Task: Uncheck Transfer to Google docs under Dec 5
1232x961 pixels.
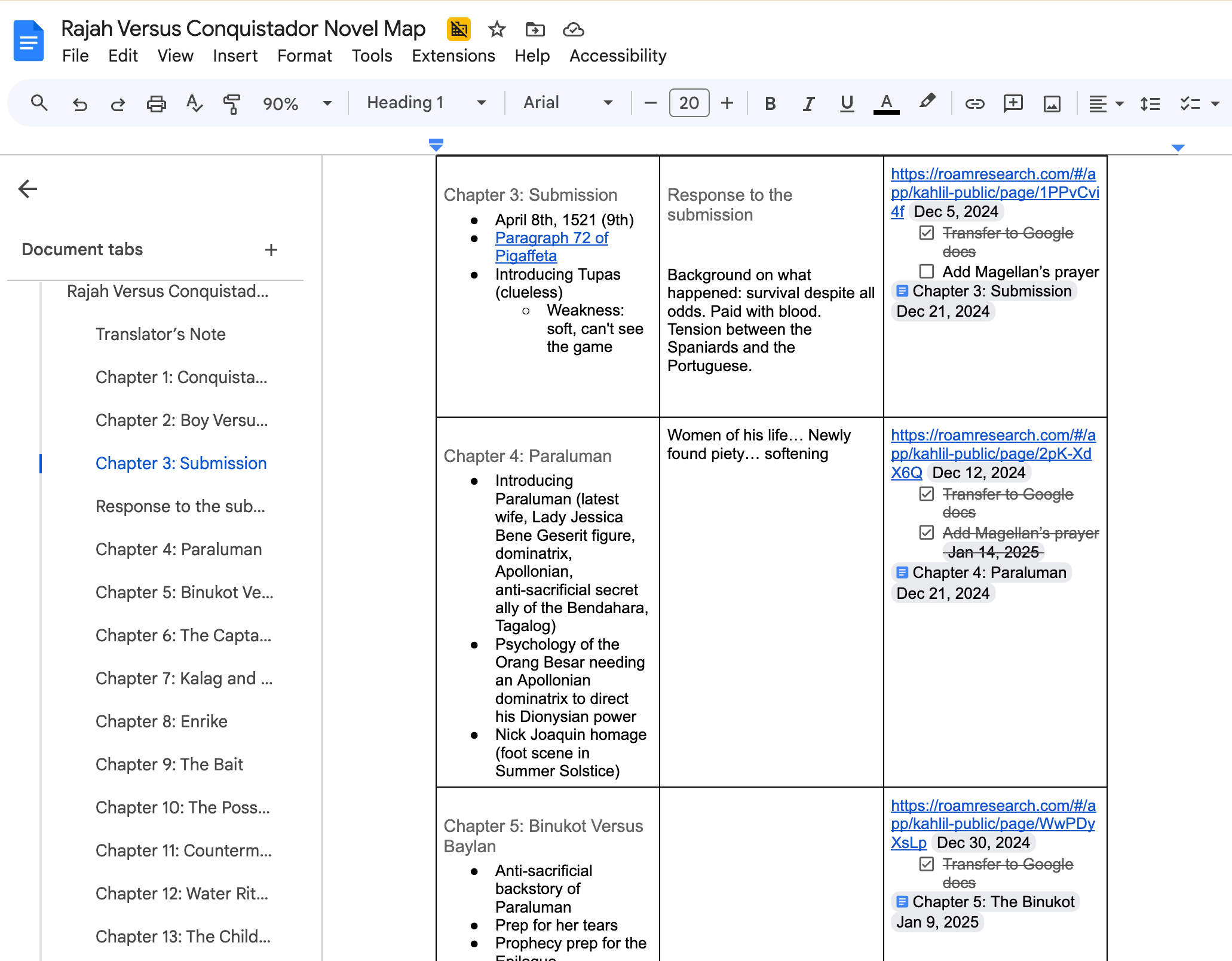Action: (x=927, y=233)
